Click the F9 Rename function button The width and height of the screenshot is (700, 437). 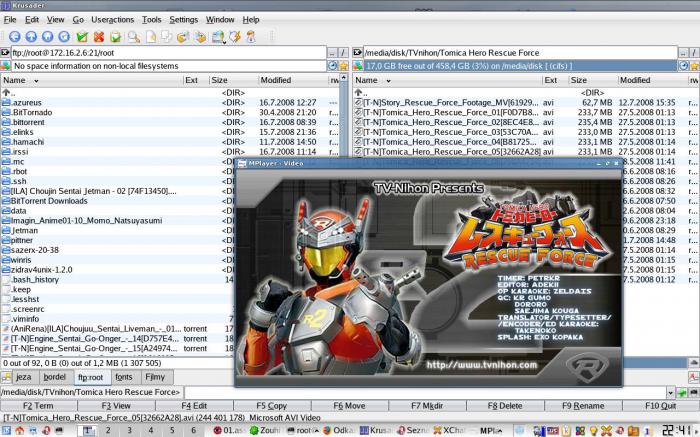[583, 406]
